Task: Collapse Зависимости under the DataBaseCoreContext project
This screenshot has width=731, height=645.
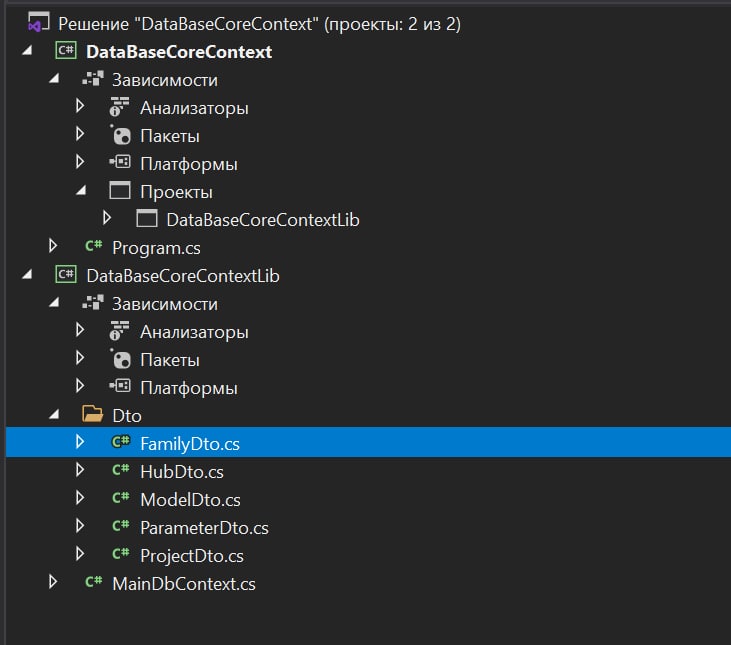Action: [55, 78]
